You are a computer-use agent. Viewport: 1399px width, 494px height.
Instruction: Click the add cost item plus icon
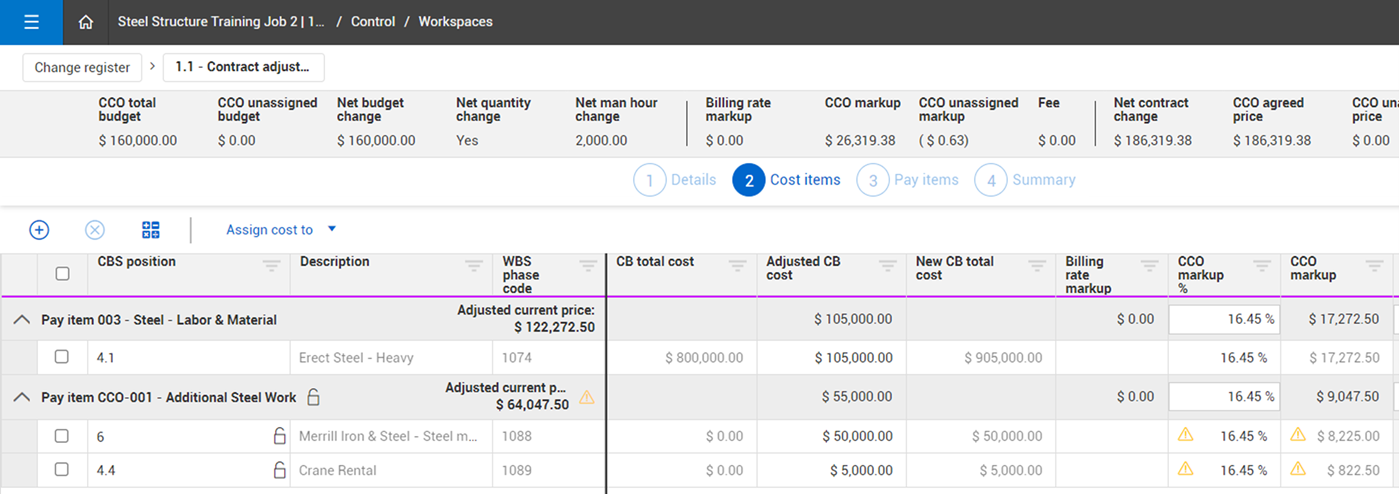(39, 230)
